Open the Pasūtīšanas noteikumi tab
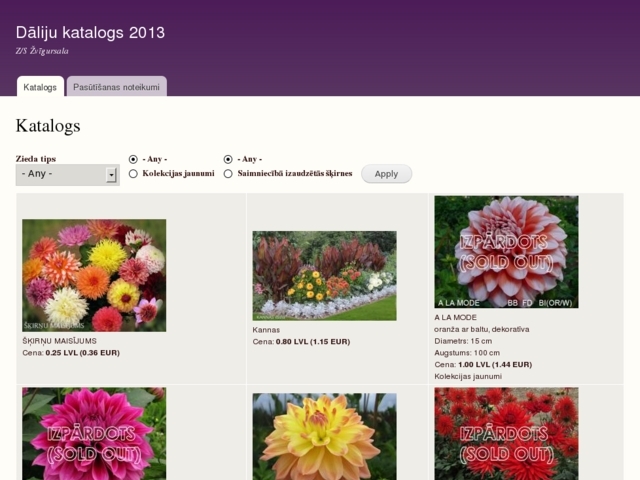Image resolution: width=640 pixels, height=480 pixels. (116, 87)
